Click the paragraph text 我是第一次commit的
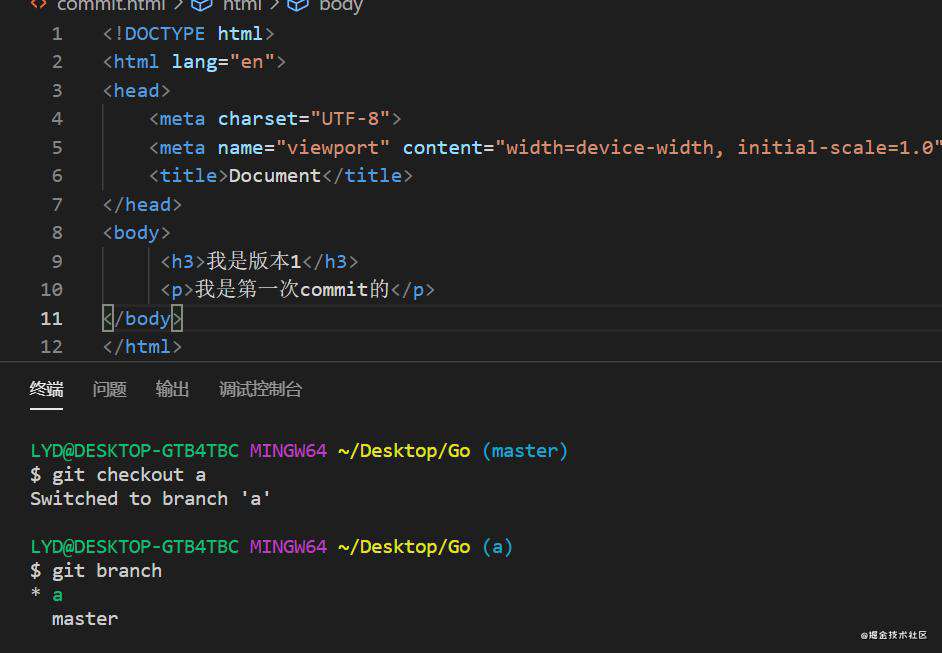The width and height of the screenshot is (942, 653). click(x=292, y=290)
